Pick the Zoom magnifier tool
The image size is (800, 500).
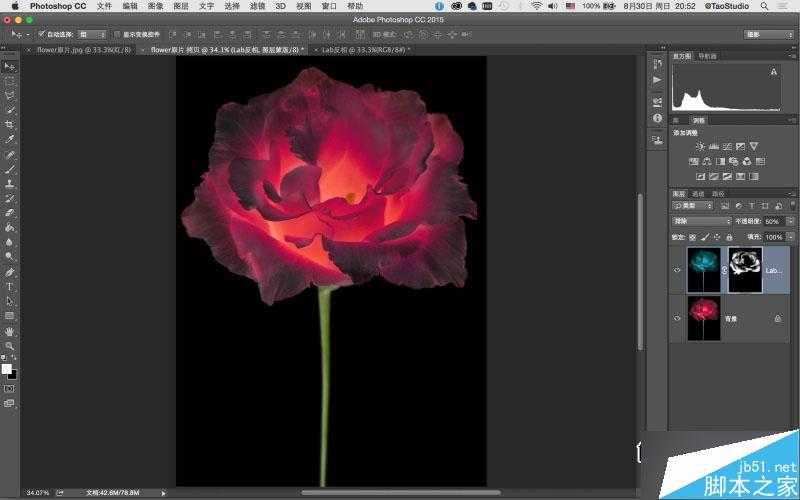(10, 345)
